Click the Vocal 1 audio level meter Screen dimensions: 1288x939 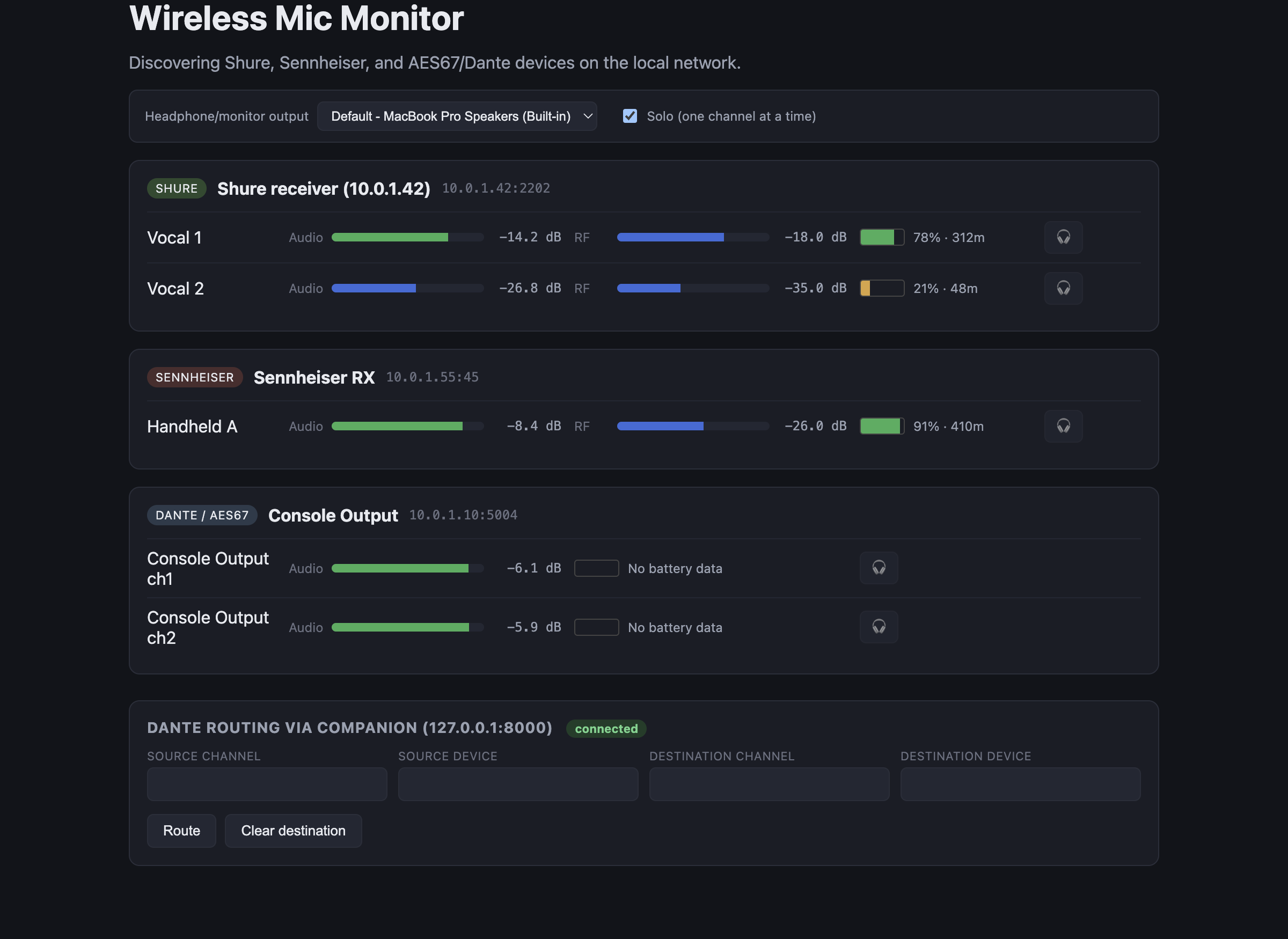[407, 237]
